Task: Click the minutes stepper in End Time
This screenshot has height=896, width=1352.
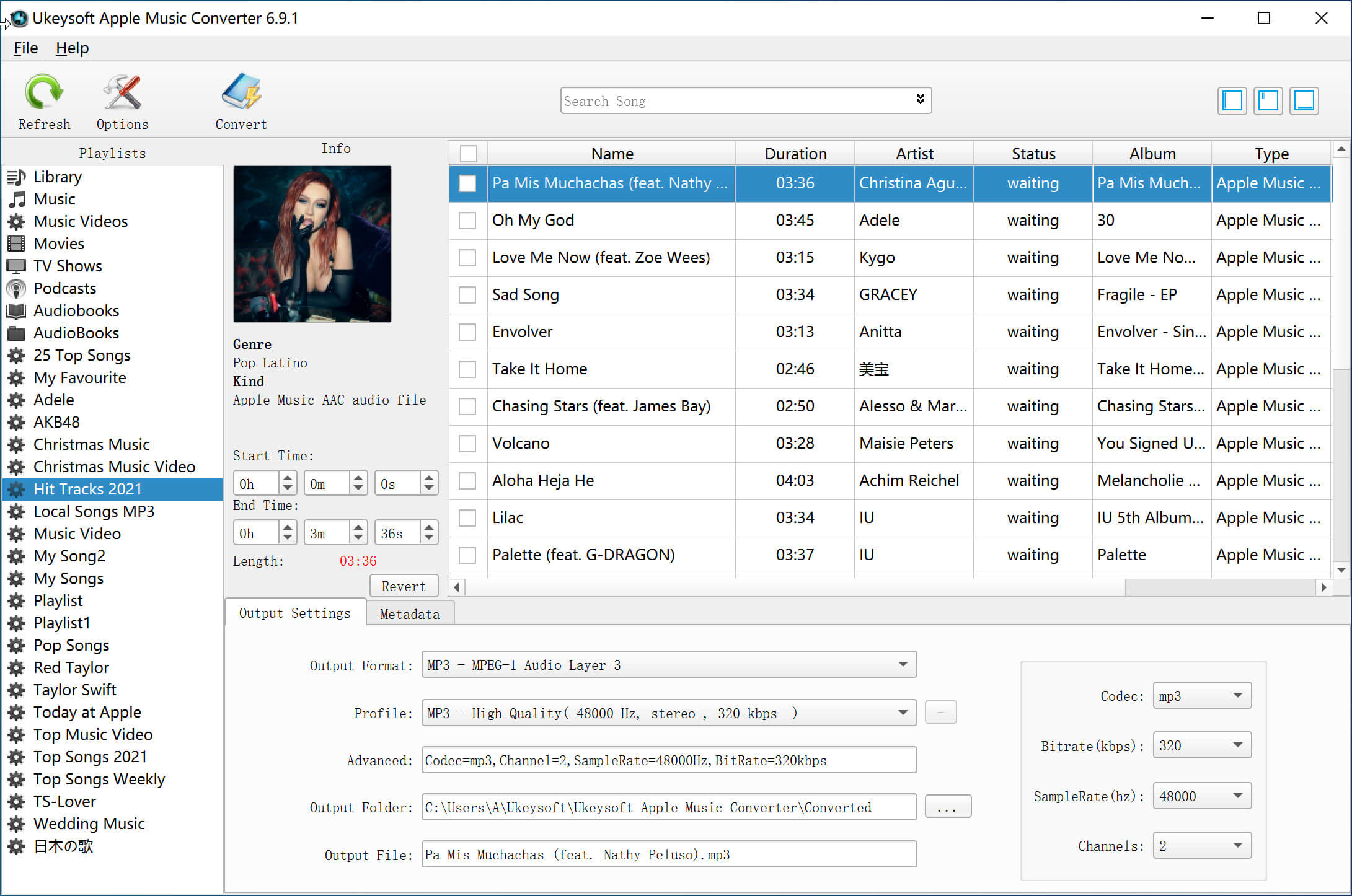Action: click(x=357, y=531)
